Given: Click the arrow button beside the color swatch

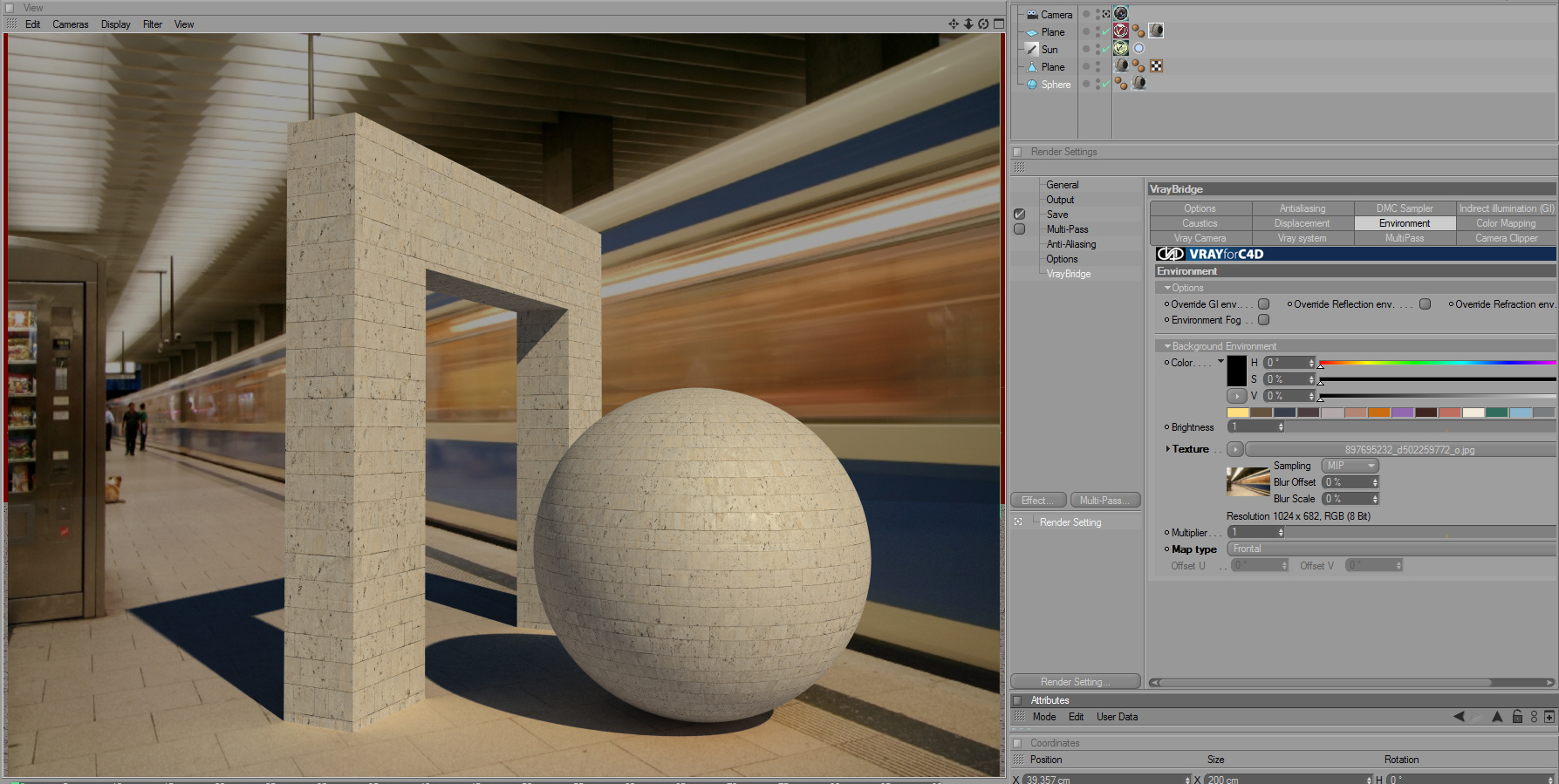Looking at the screenshot, I should tap(1237, 396).
